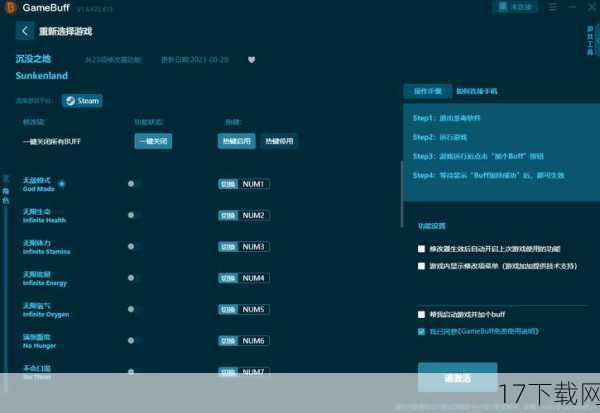This screenshot has height=413, width=600.
Task: Click the back arrow next to 重新选择游戏
Action: pos(24,31)
